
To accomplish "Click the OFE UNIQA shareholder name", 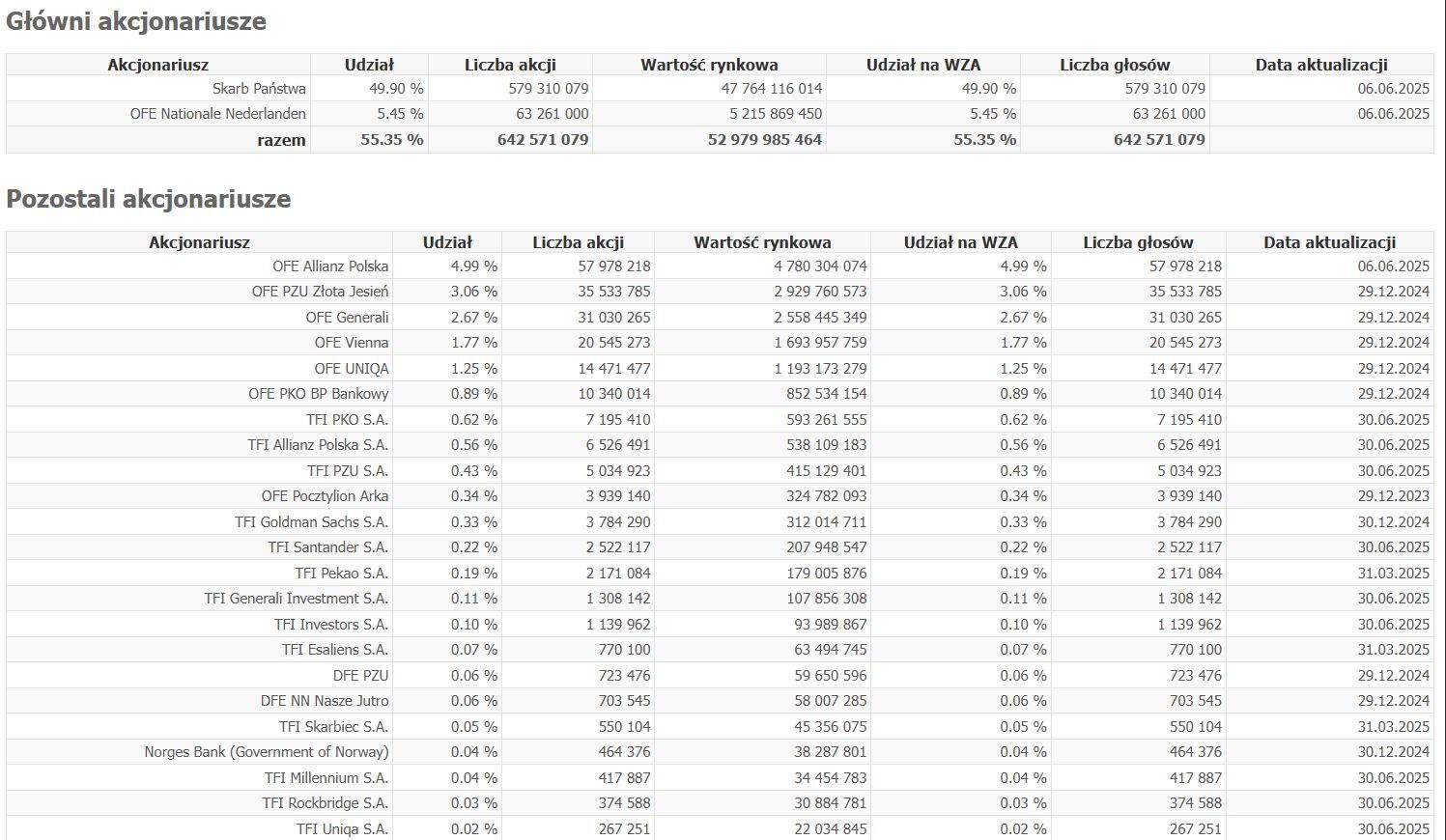I will pyautogui.click(x=352, y=369).
